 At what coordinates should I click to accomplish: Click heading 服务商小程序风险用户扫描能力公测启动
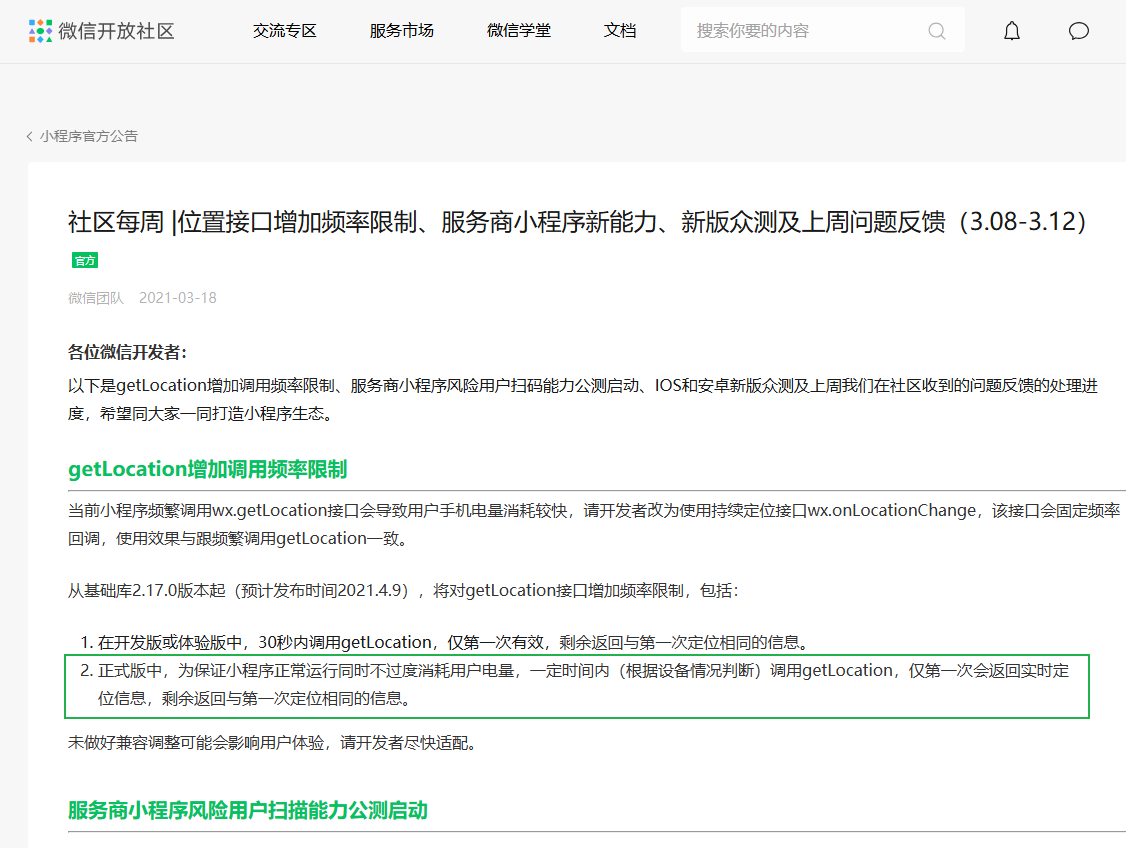tap(248, 811)
